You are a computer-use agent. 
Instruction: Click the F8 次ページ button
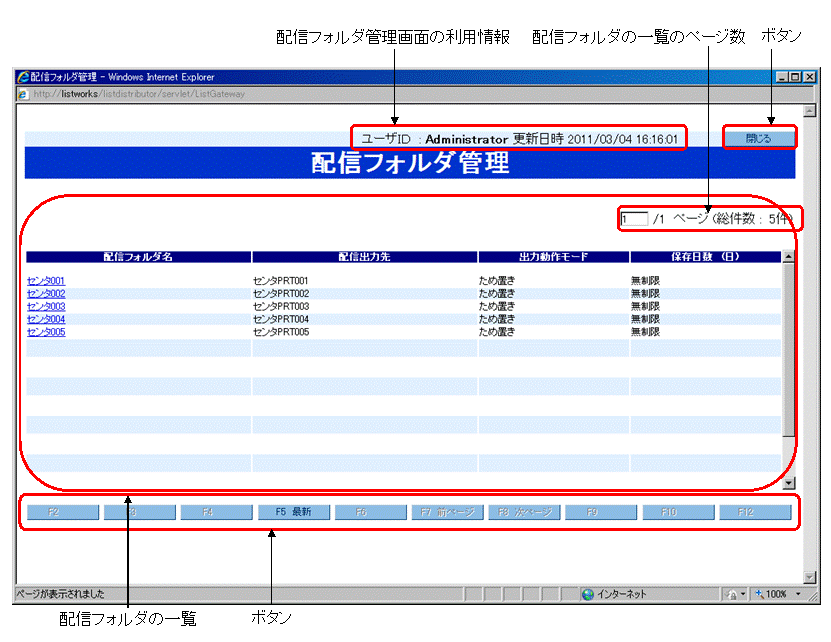tap(525, 512)
